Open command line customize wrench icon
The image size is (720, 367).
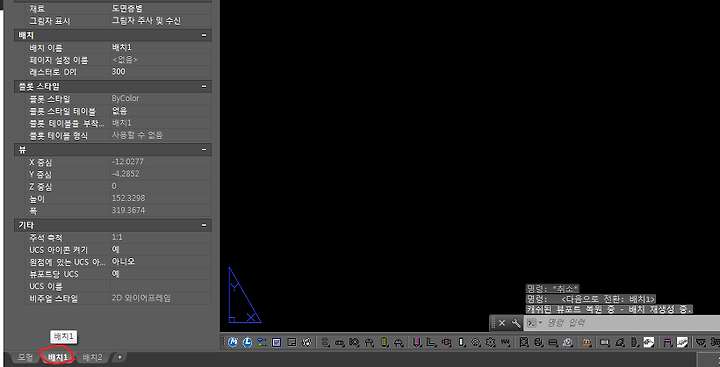[516, 323]
